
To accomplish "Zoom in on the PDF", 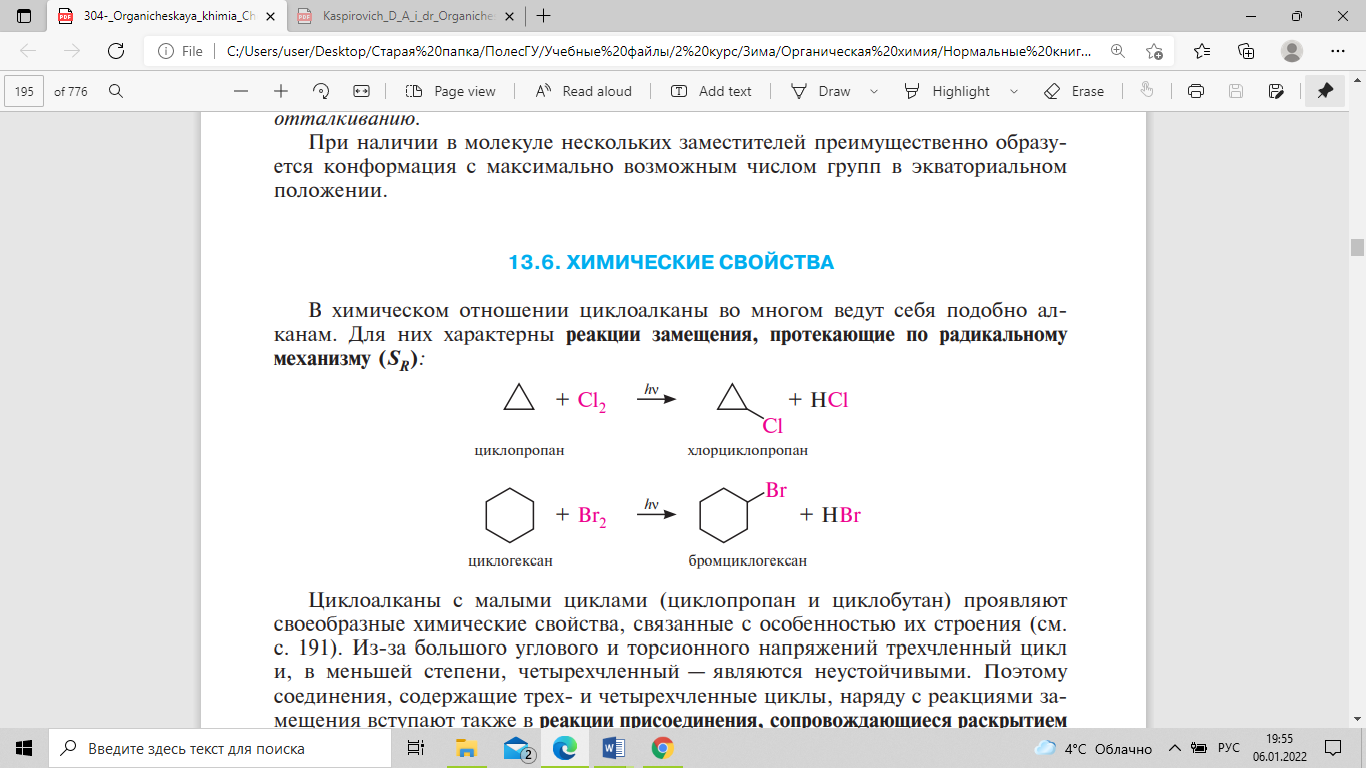I will tap(281, 91).
